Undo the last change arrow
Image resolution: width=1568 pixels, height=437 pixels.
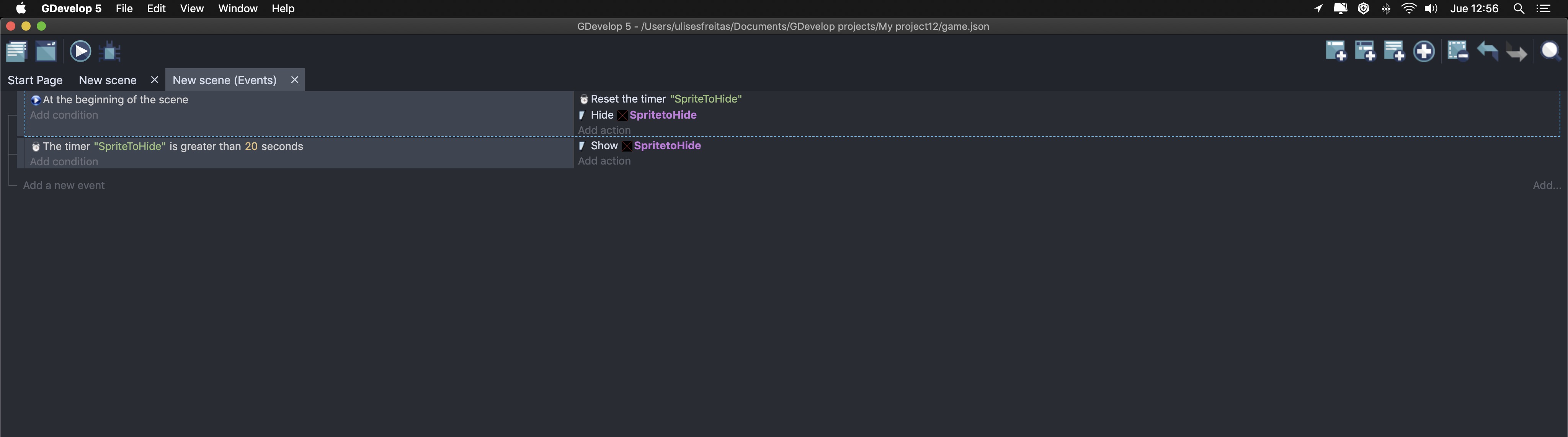coord(1488,52)
